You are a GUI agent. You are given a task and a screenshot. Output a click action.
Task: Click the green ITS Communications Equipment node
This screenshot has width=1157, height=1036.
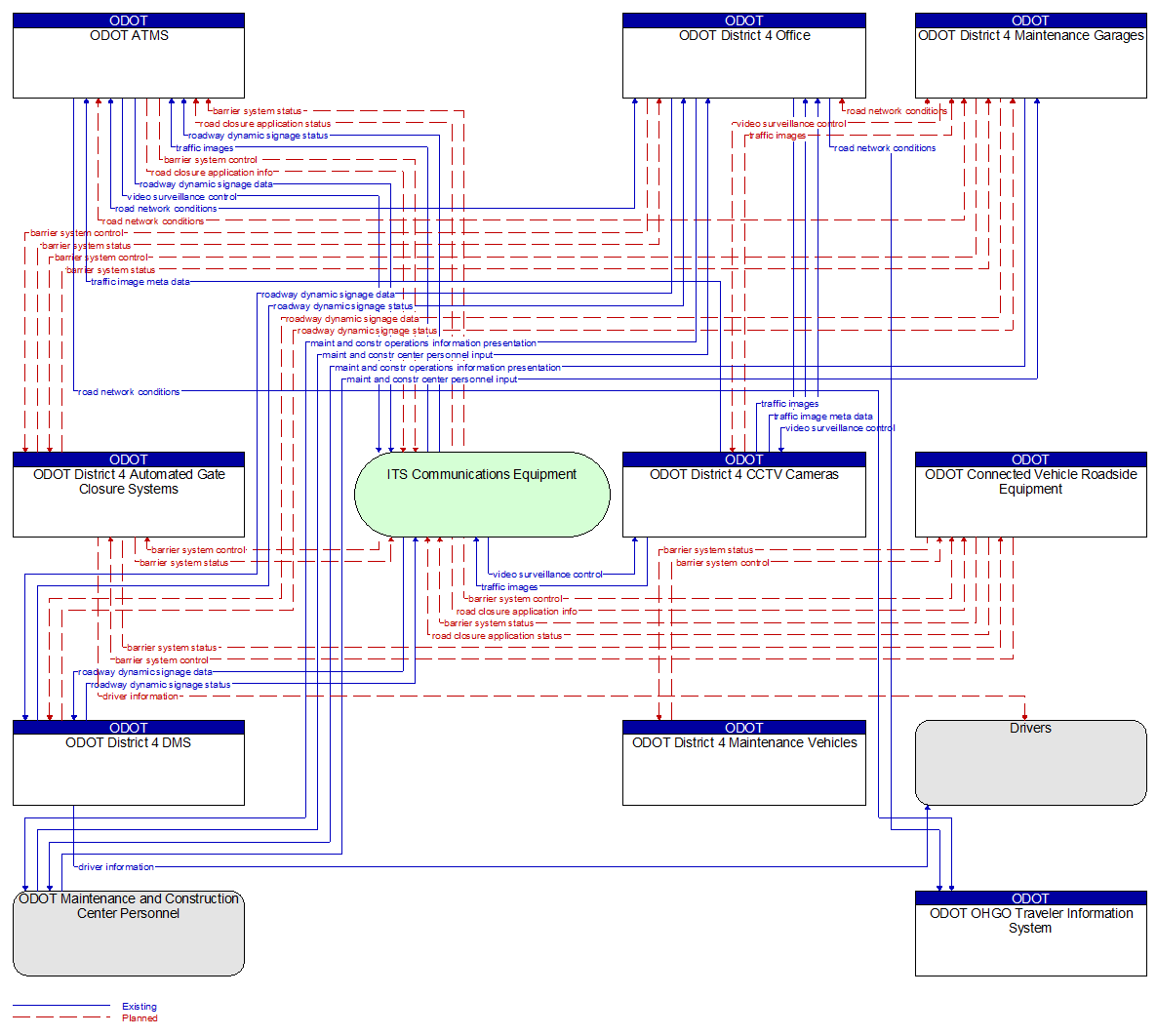482,495
